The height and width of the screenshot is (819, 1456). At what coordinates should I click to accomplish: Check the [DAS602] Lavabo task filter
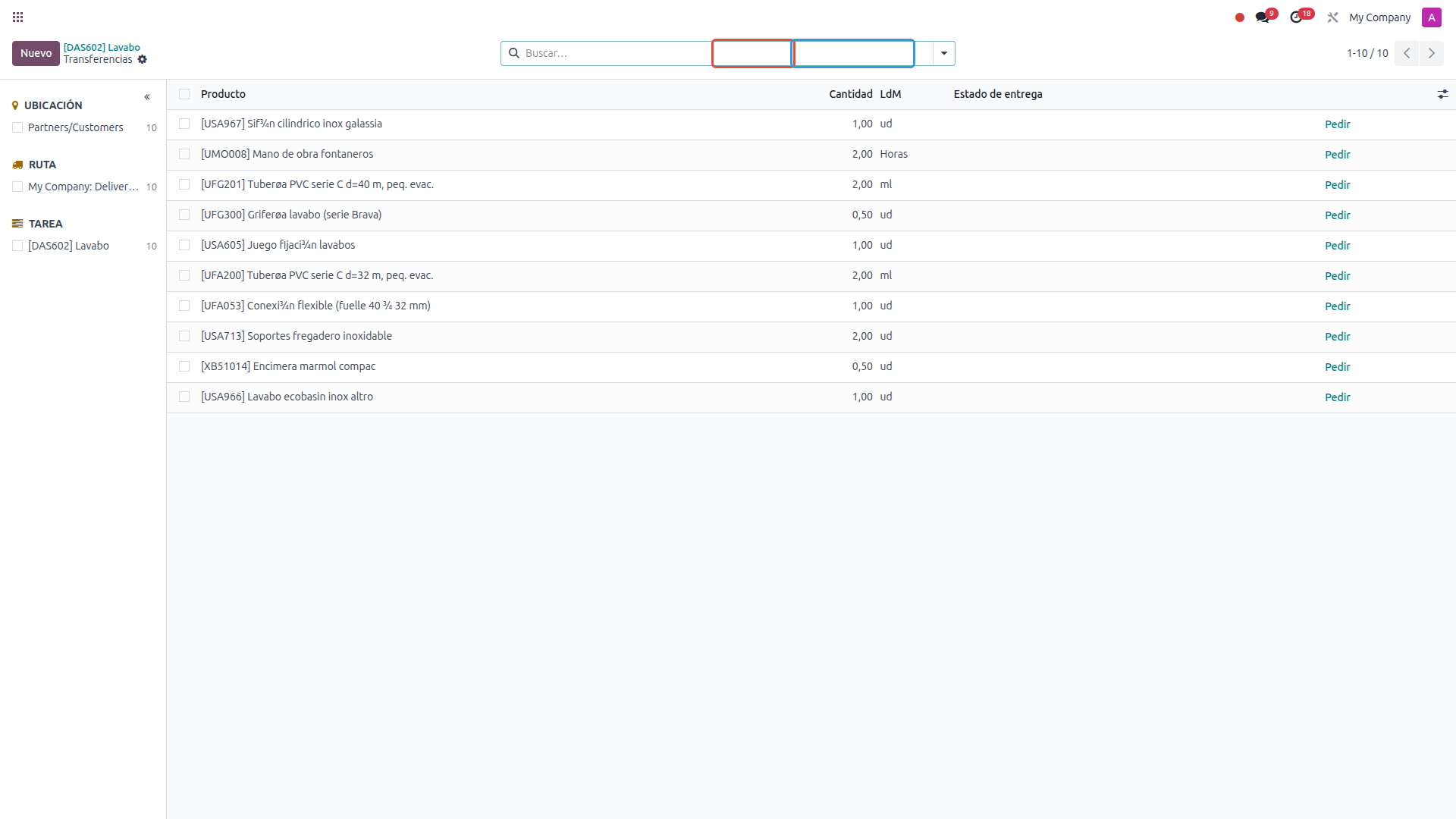coord(17,246)
